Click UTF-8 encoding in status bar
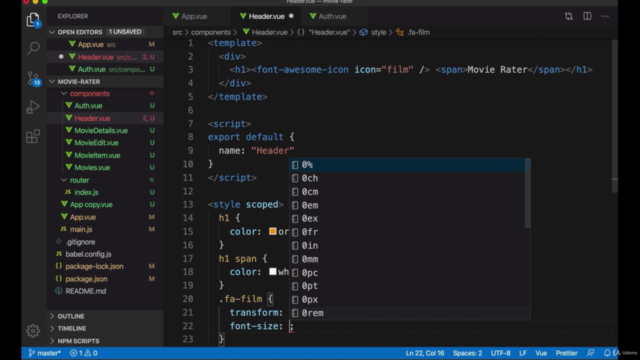 tap(500, 353)
